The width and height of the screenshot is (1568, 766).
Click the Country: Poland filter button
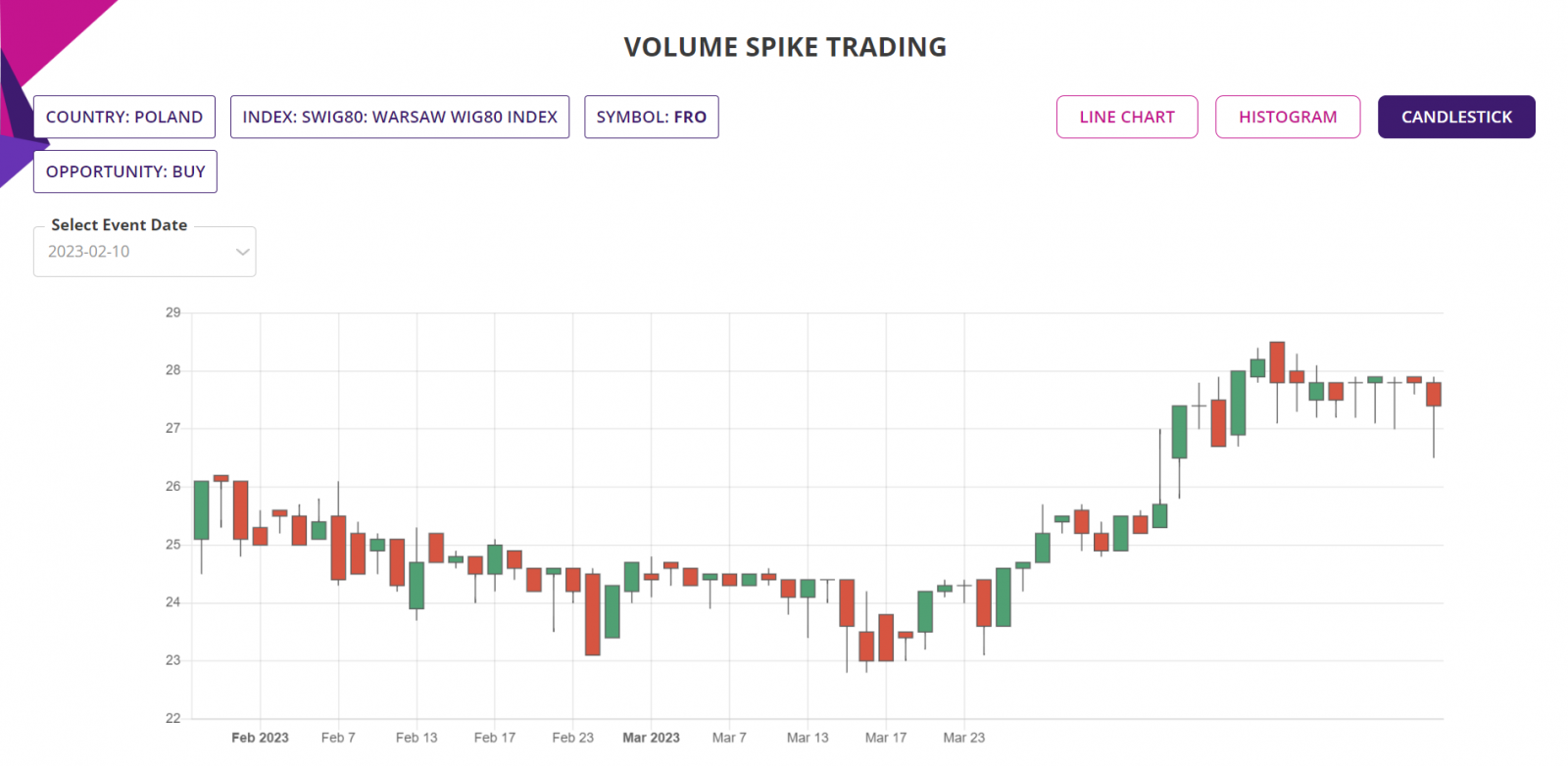click(124, 117)
